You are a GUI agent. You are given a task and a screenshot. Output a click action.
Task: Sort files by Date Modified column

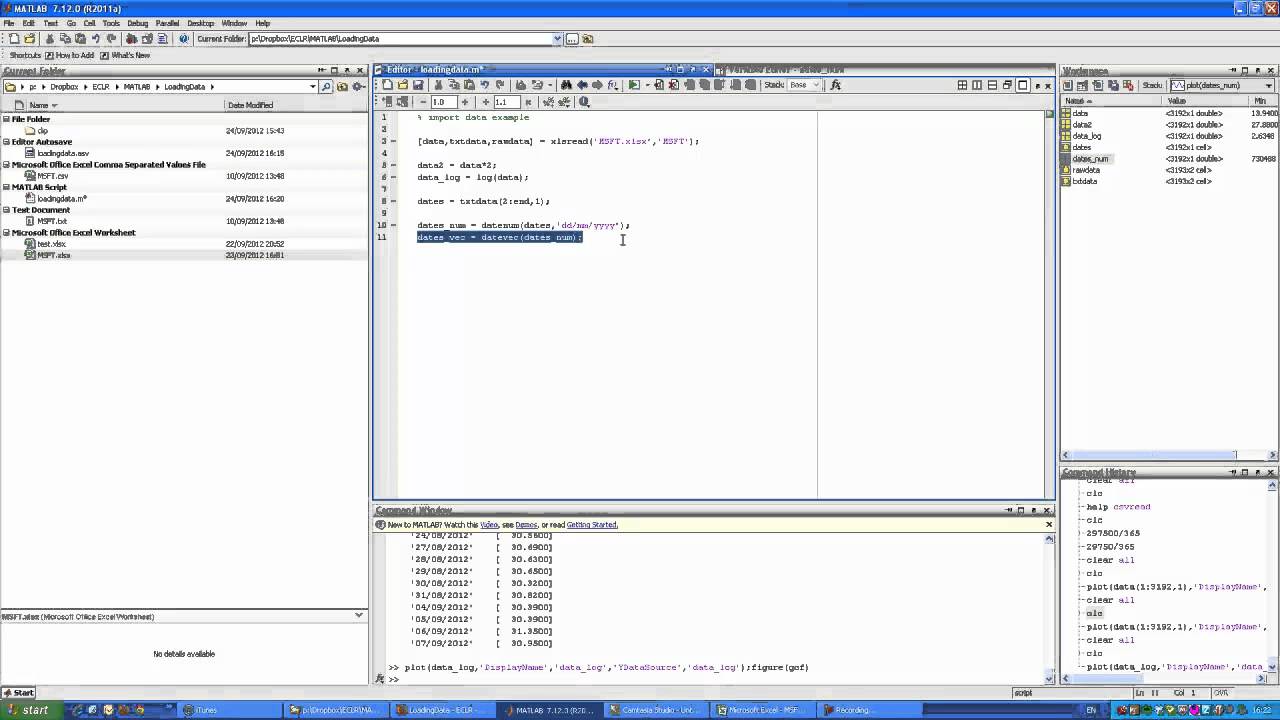[250, 105]
